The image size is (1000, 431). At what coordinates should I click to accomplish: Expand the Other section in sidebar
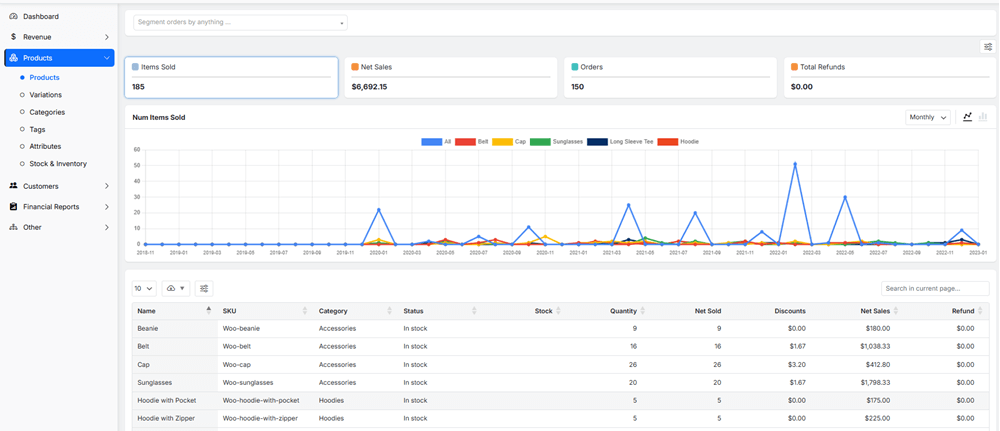coord(58,227)
